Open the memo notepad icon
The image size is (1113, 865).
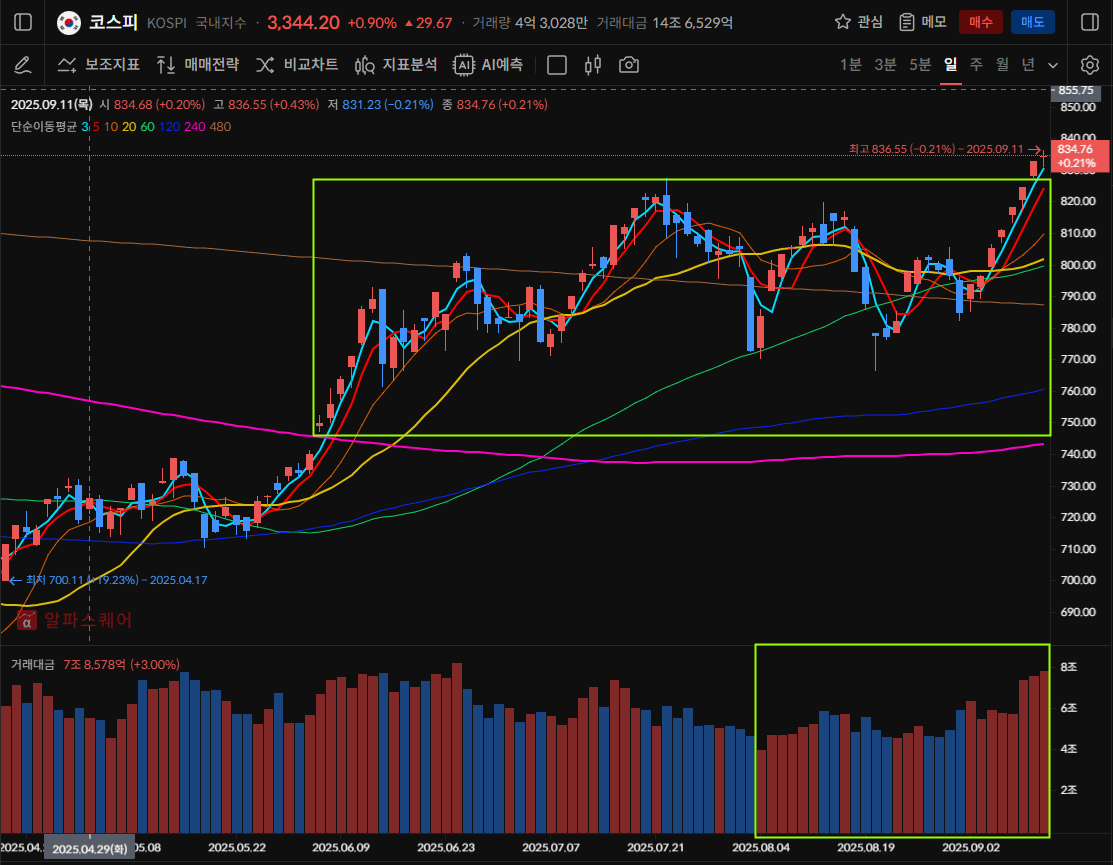click(906, 22)
